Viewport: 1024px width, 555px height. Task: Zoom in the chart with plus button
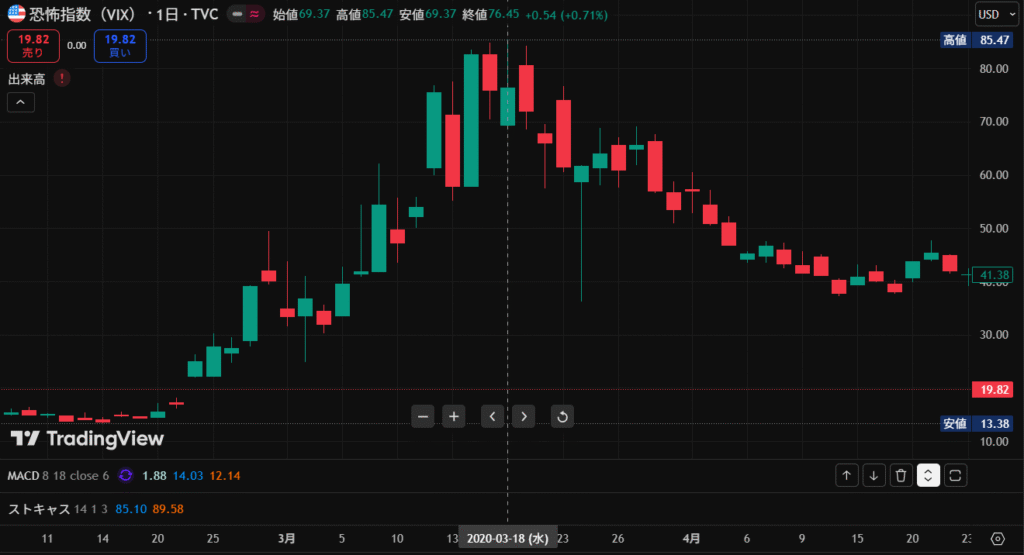coord(454,416)
